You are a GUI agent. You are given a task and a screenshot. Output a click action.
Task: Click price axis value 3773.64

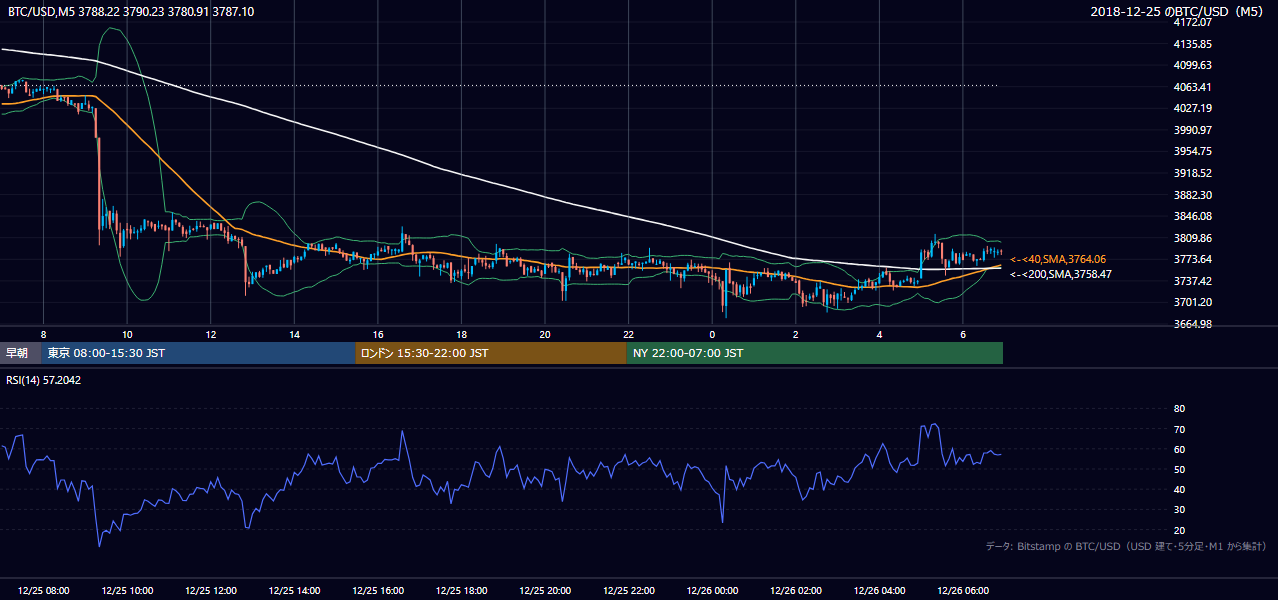click(x=1192, y=259)
